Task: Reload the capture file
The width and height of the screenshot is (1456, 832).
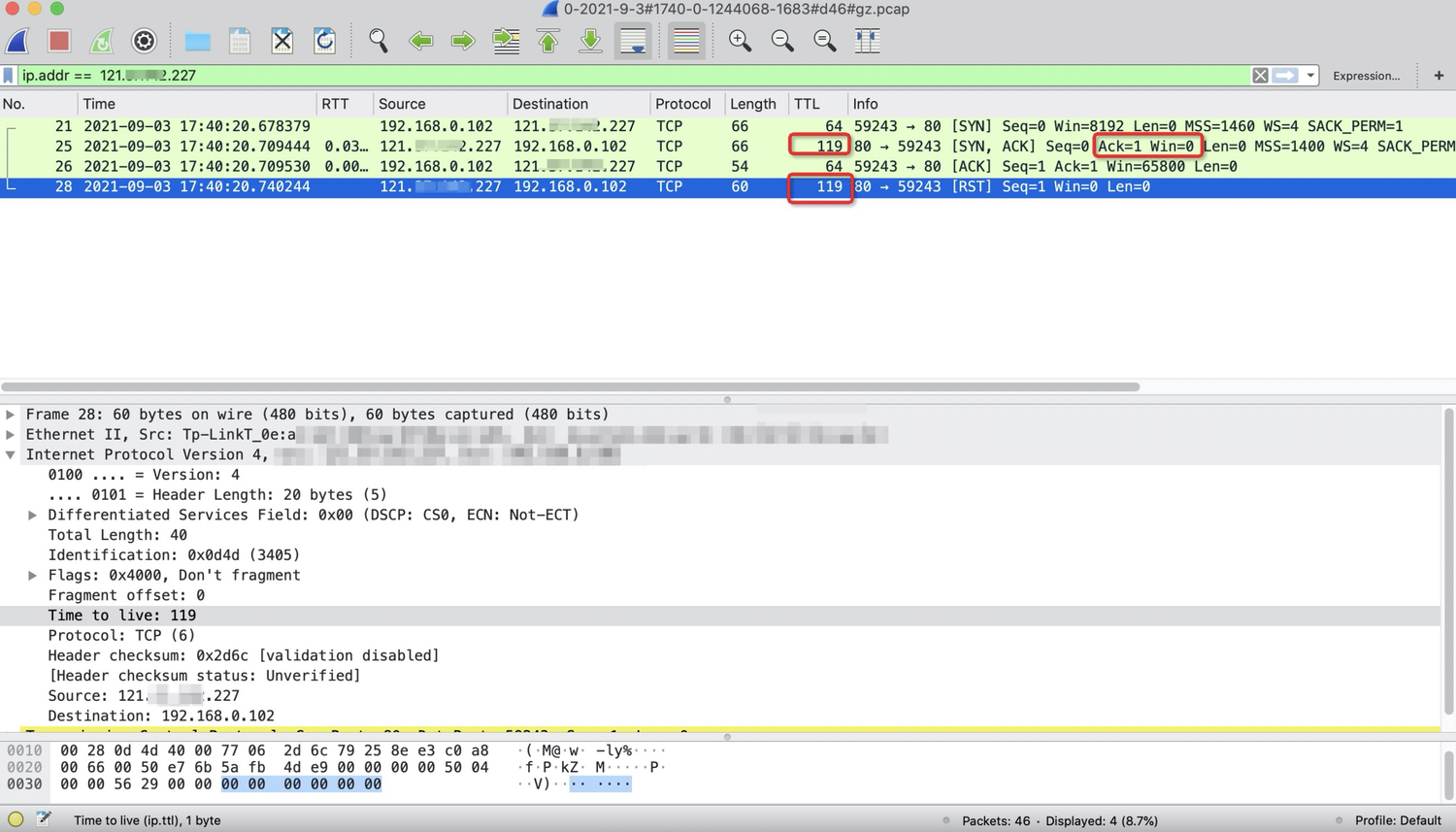Action: coord(325,41)
